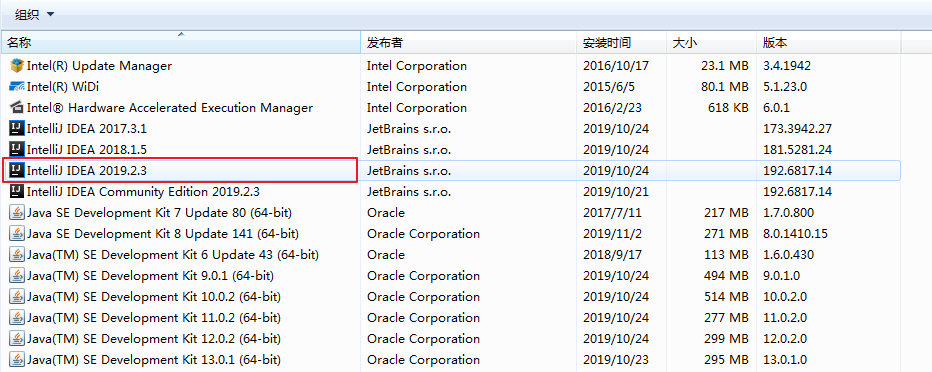The height and width of the screenshot is (372, 932).
Task: Select Java(TM) SE Development Kit 9.0.1 name
Action: tap(150, 276)
